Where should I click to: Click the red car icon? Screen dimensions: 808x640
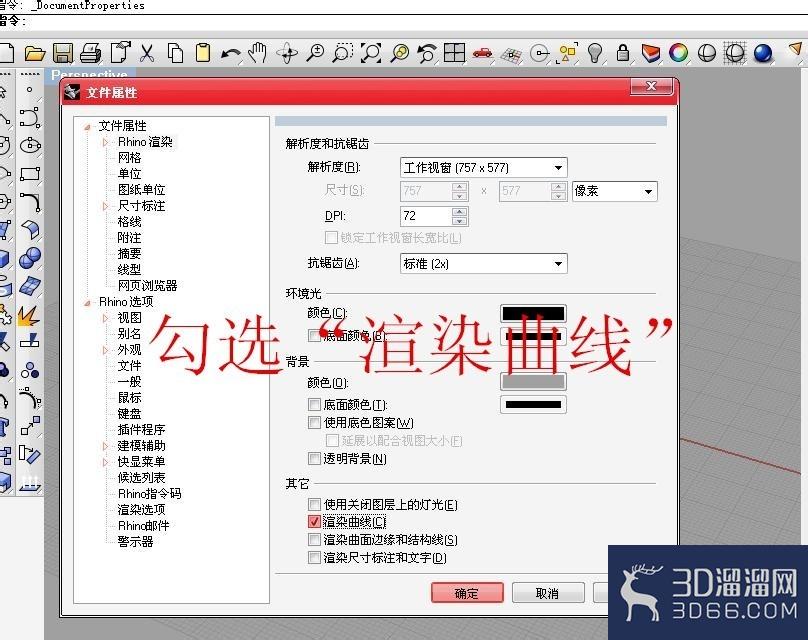point(483,53)
